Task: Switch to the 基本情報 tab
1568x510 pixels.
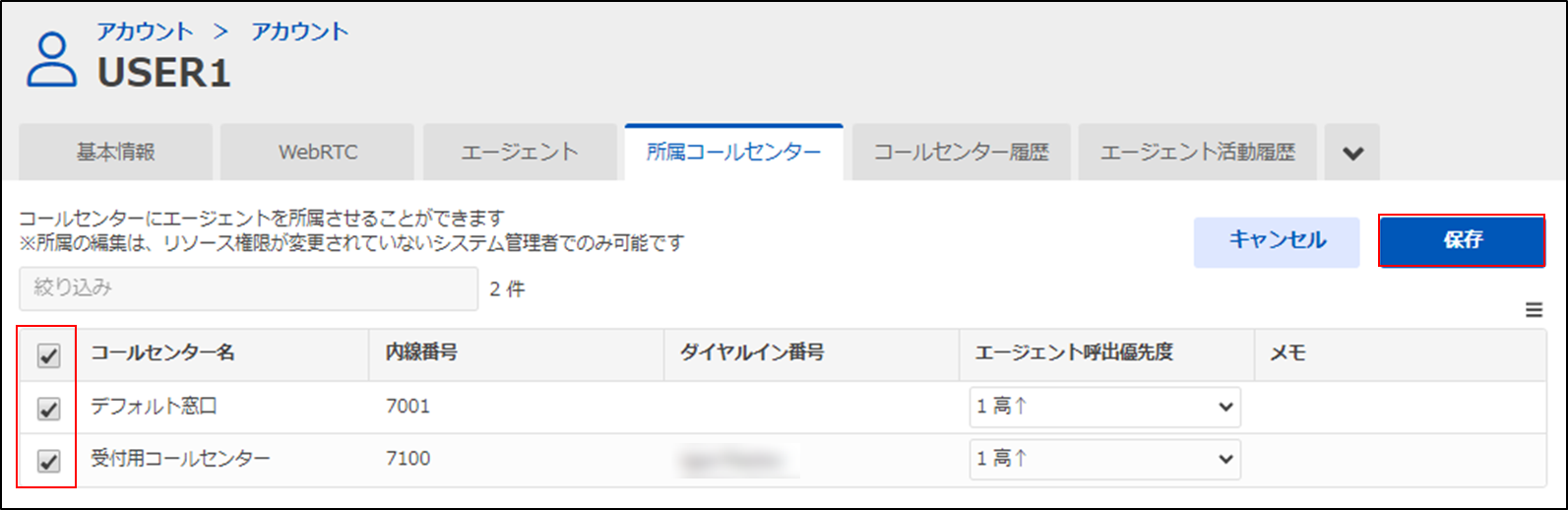Action: [x=116, y=153]
